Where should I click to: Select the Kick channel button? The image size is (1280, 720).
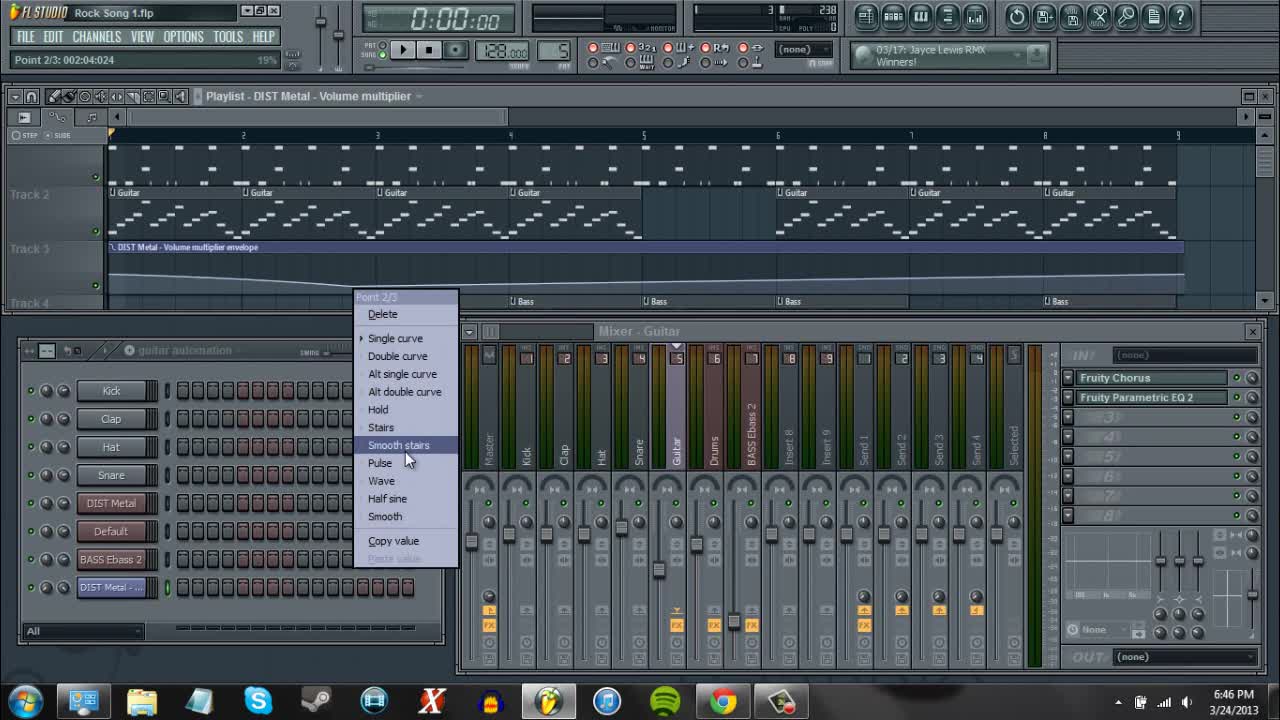[x=111, y=391]
